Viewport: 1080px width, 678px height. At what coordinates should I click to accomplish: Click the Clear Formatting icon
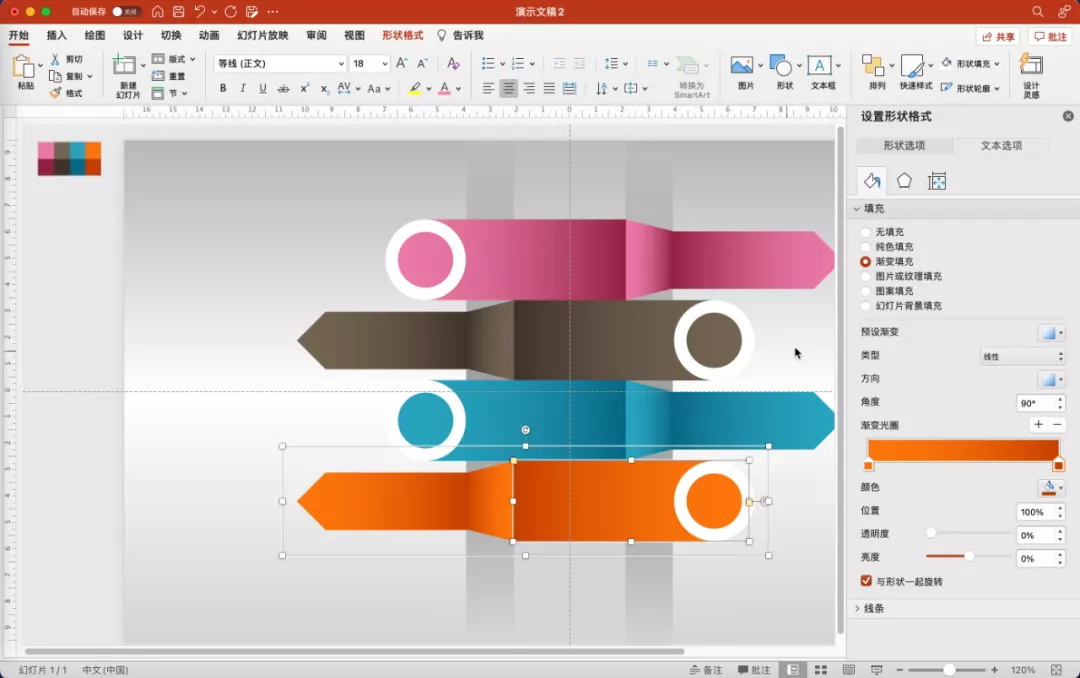(x=453, y=63)
